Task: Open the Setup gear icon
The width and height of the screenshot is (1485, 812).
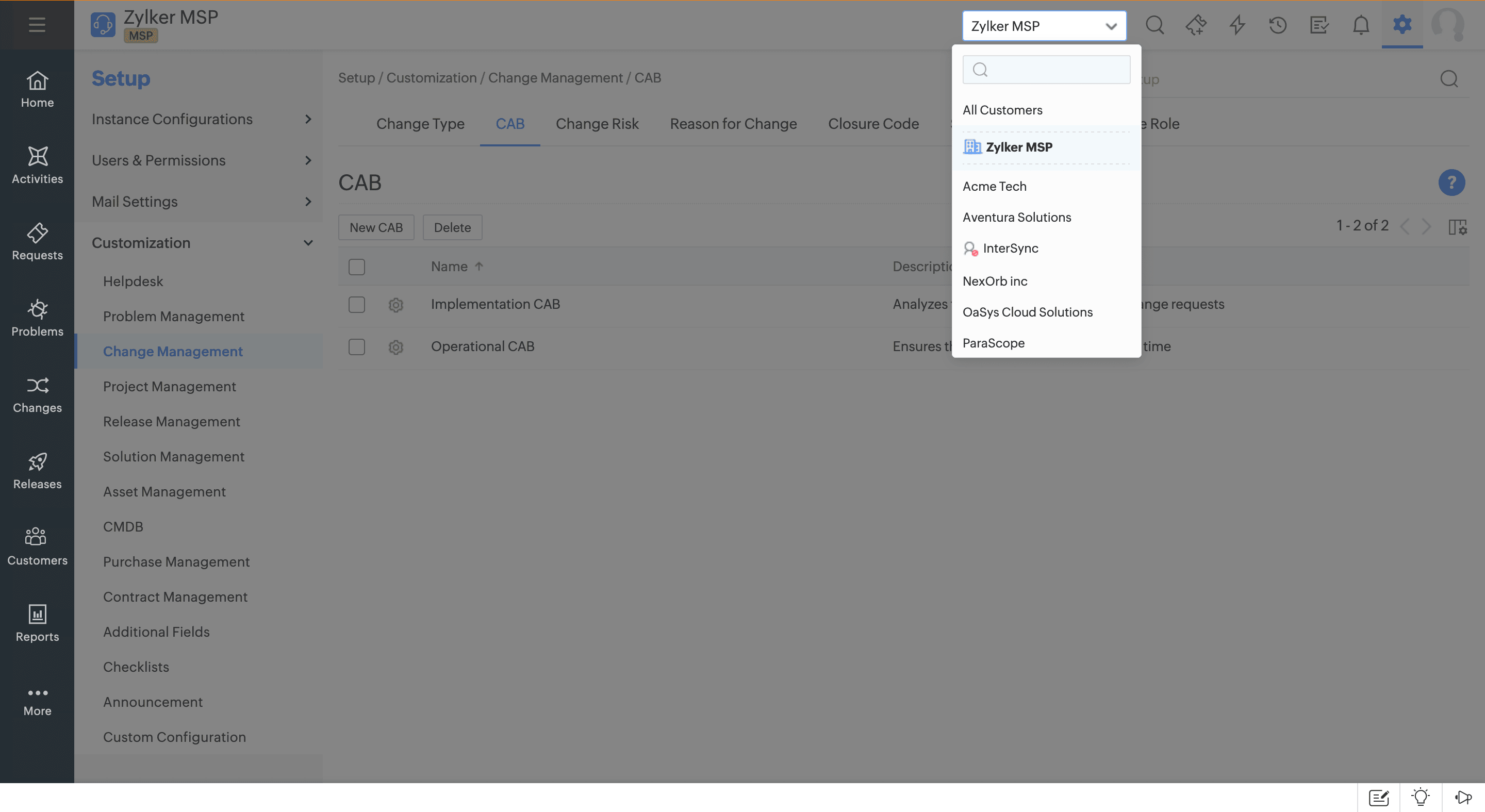Action: tap(1402, 25)
